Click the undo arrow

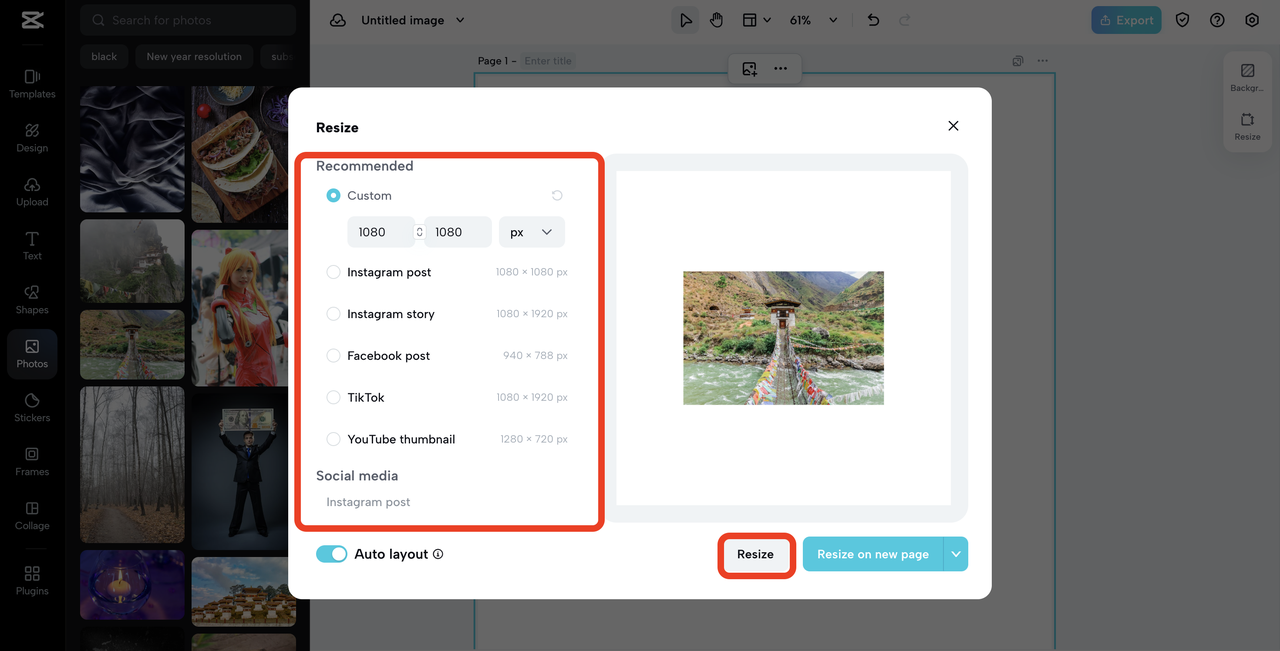[x=873, y=20]
